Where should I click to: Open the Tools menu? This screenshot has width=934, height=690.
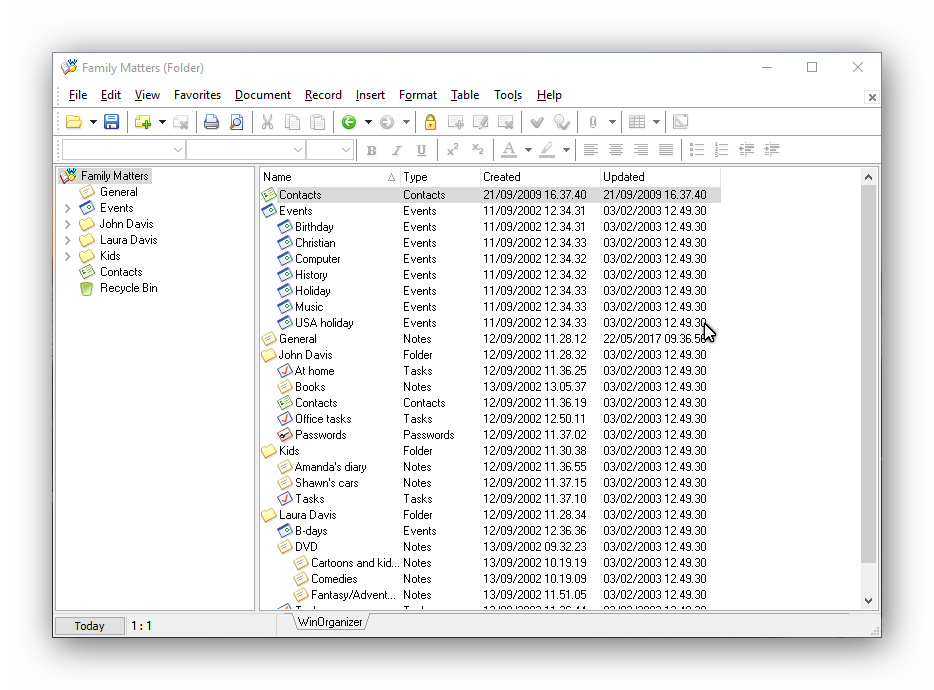tap(507, 95)
